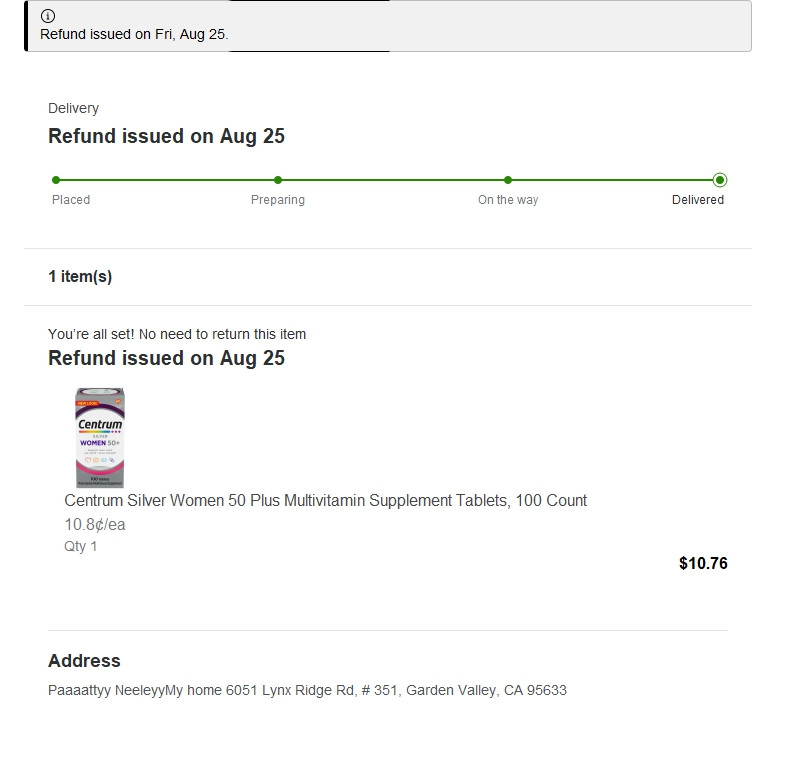Click the Delivered circle marker on tracker
The width and height of the screenshot is (800, 766).
pos(720,180)
